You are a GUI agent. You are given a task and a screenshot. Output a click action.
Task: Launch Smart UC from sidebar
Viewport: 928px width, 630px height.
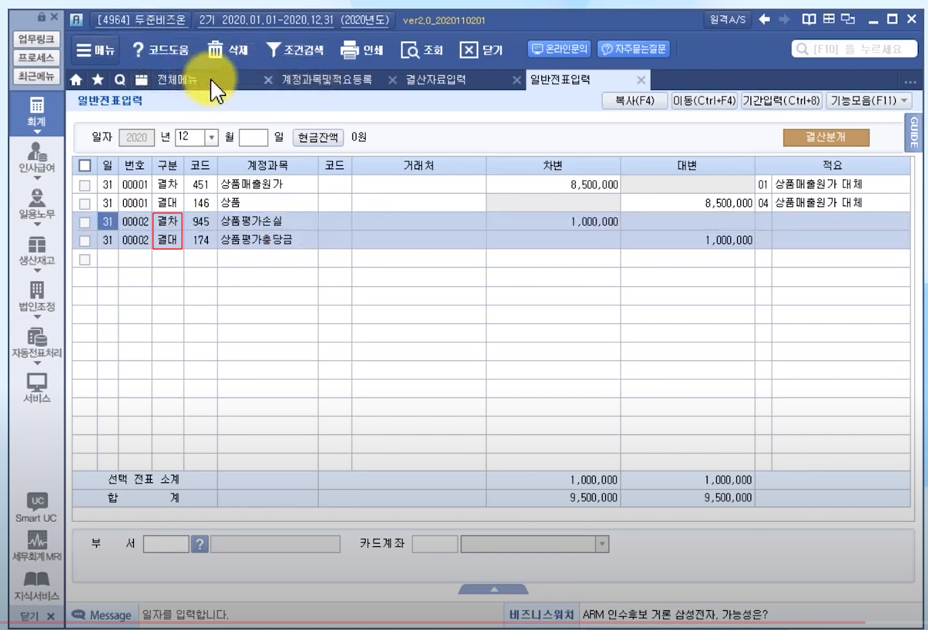pyautogui.click(x=37, y=507)
